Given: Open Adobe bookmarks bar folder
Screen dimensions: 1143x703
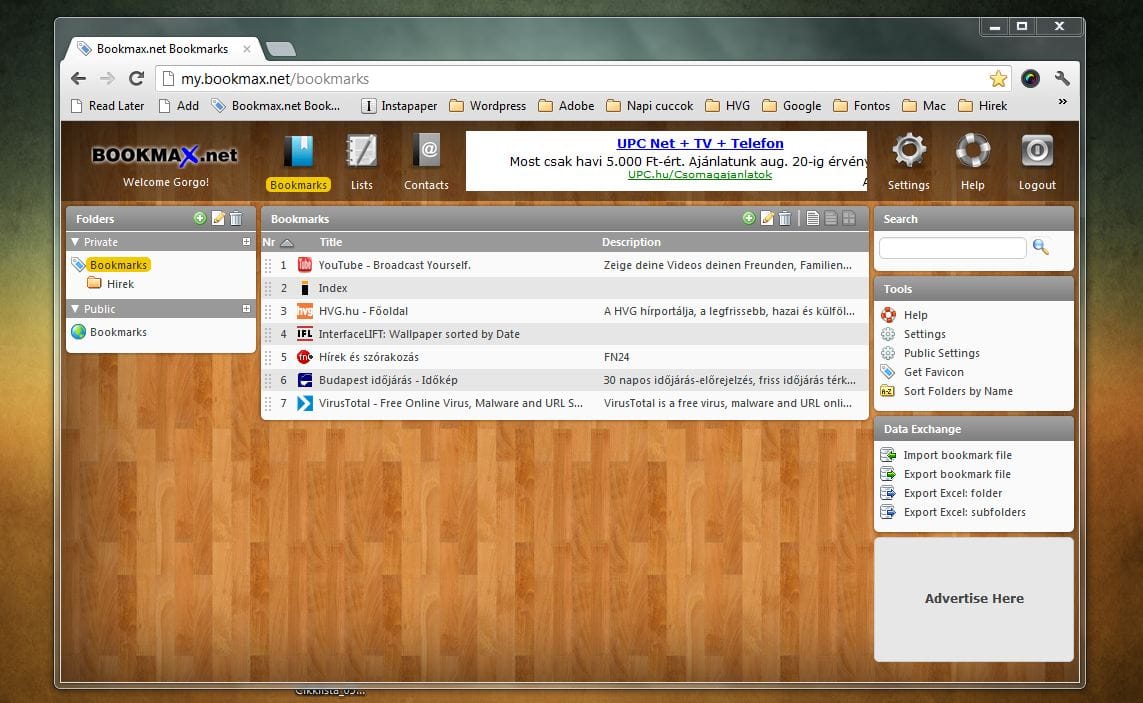Looking at the screenshot, I should point(566,106).
